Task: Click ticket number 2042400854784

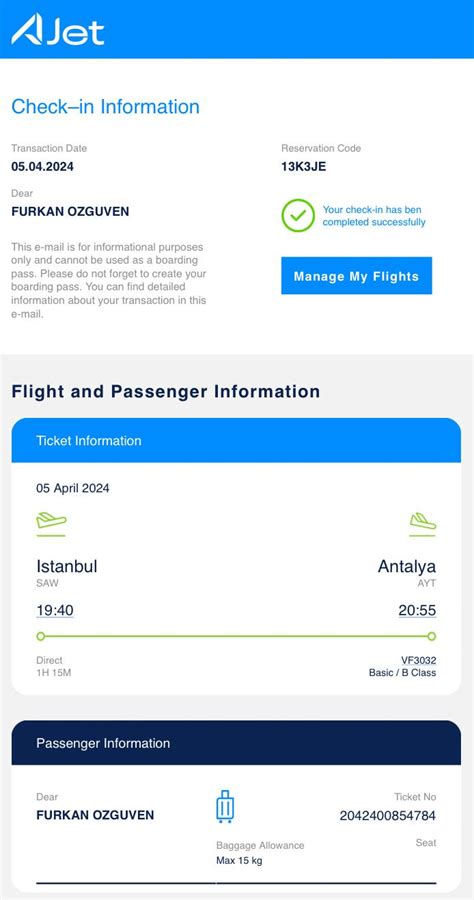Action: (x=387, y=815)
